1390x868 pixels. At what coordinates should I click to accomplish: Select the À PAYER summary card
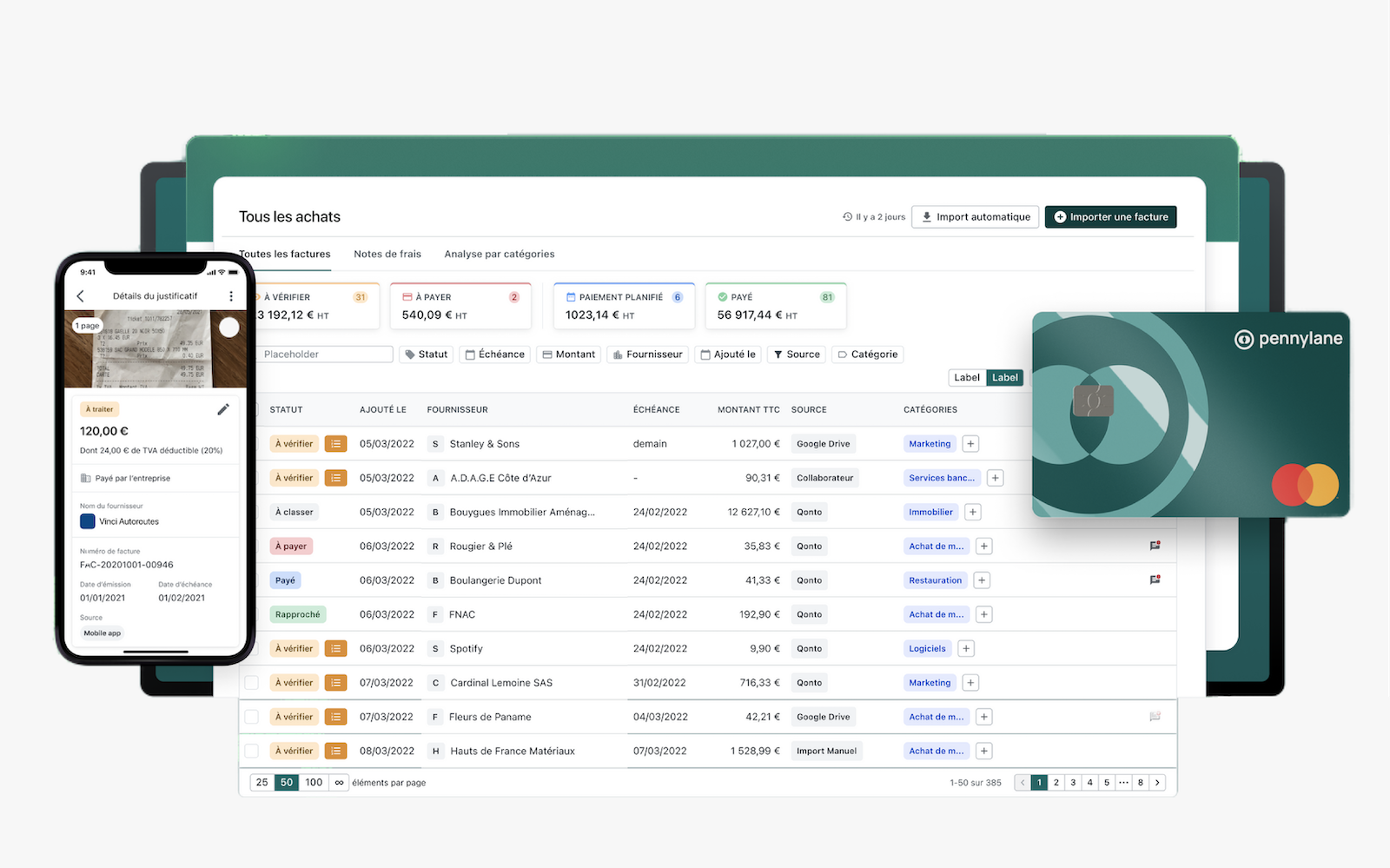(x=460, y=306)
